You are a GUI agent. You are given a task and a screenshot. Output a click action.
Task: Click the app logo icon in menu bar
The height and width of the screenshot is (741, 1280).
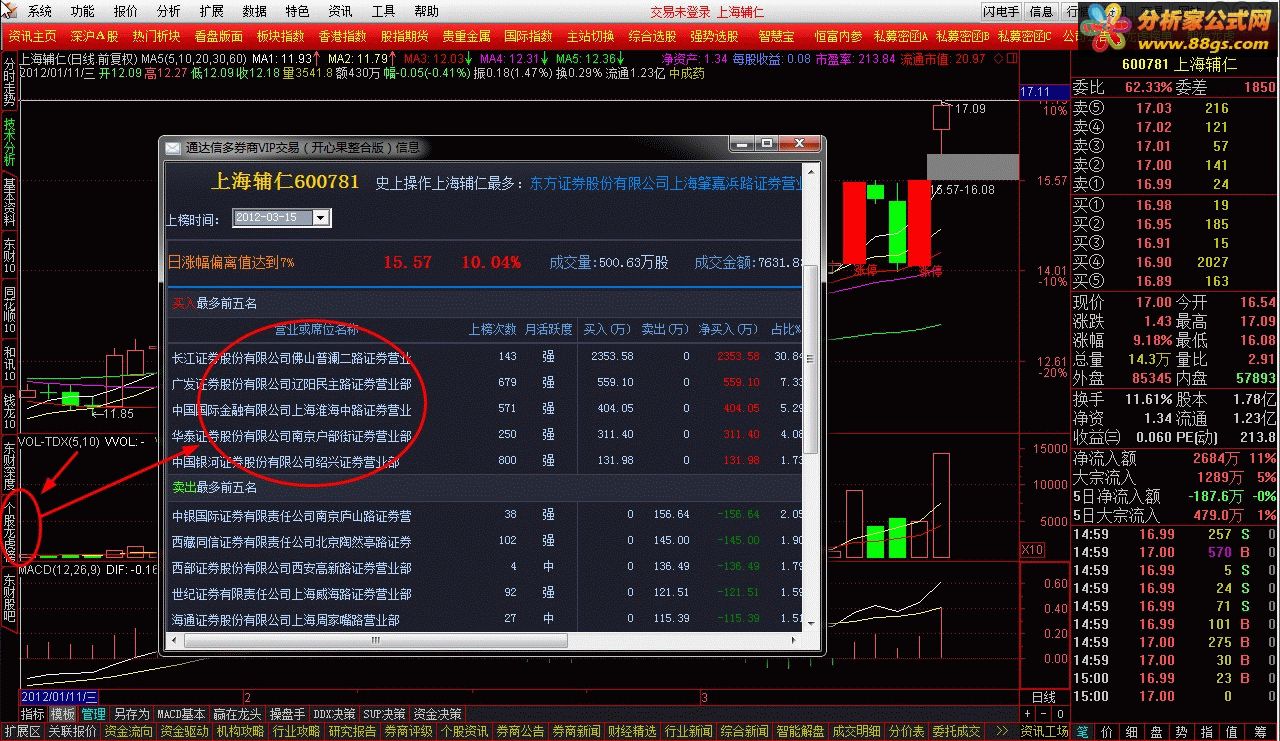[x=11, y=11]
